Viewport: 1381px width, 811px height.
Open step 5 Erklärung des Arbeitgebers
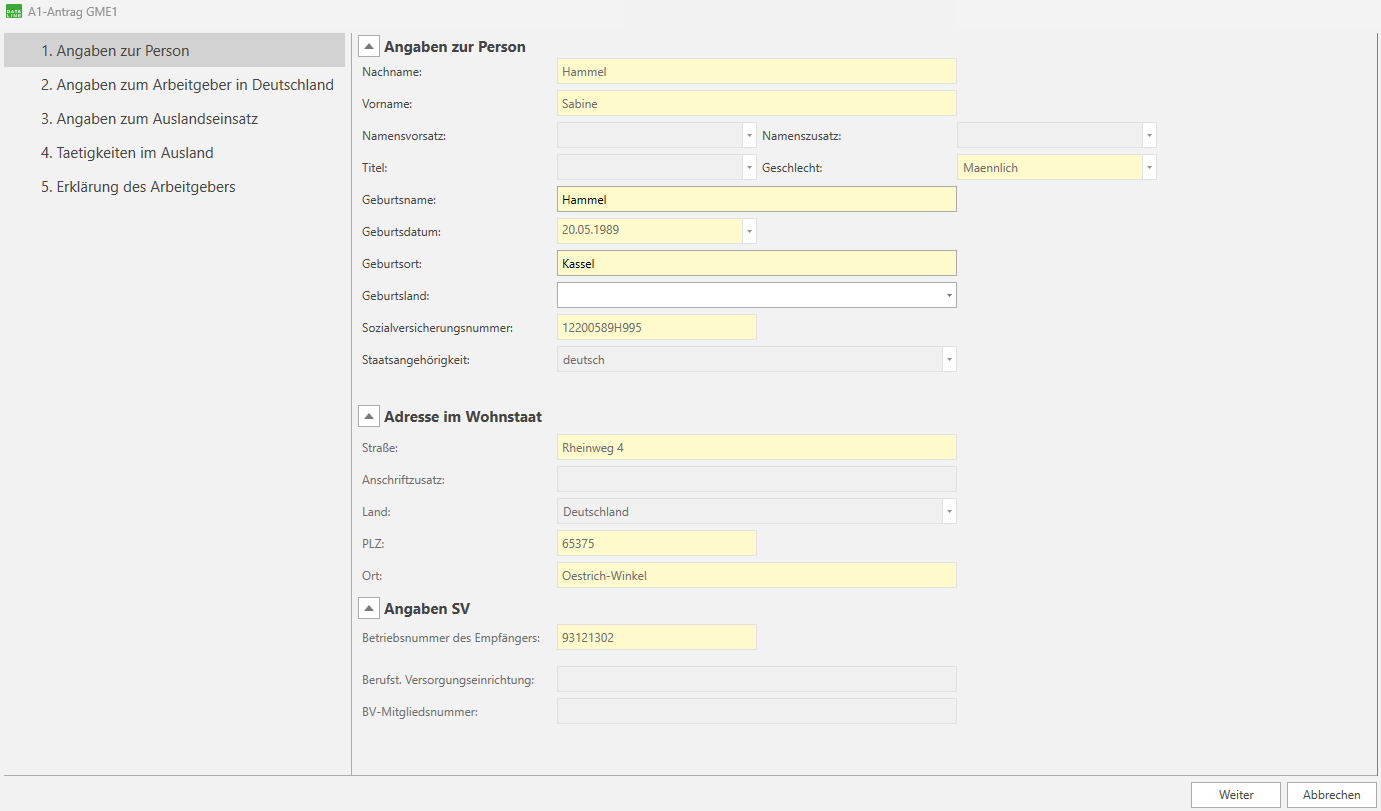[138, 187]
